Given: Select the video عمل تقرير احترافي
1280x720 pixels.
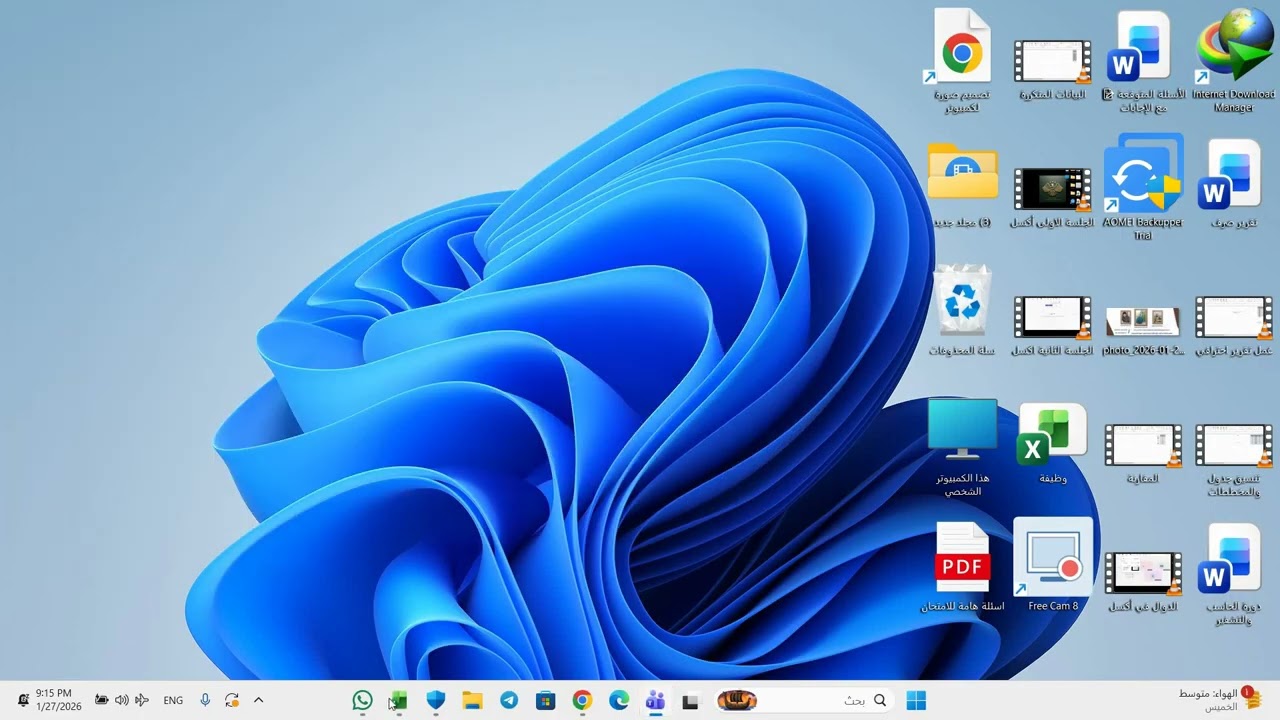Looking at the screenshot, I should [1233, 325].
